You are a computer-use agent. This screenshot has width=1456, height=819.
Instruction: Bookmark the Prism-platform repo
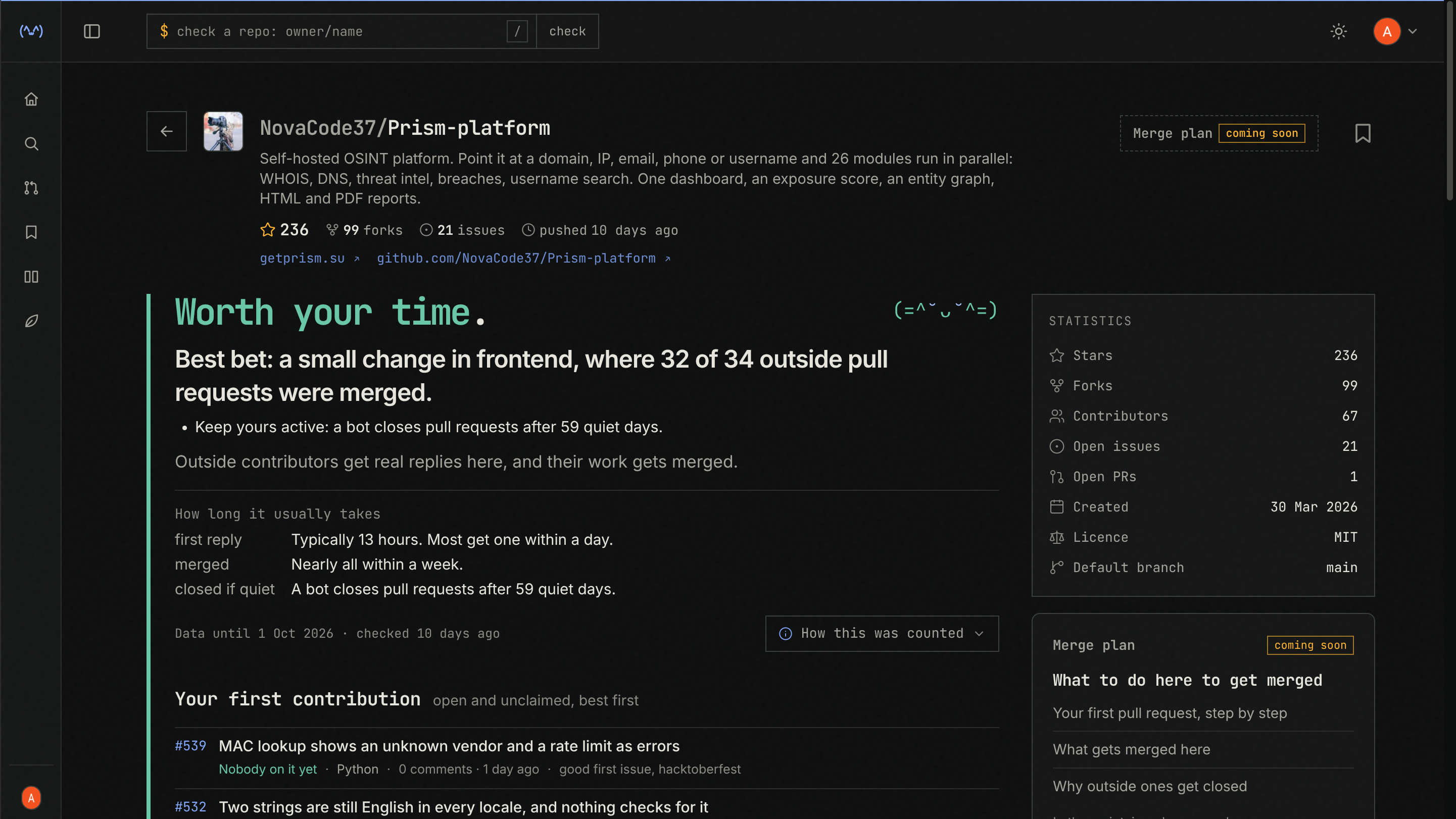pos(1363,133)
